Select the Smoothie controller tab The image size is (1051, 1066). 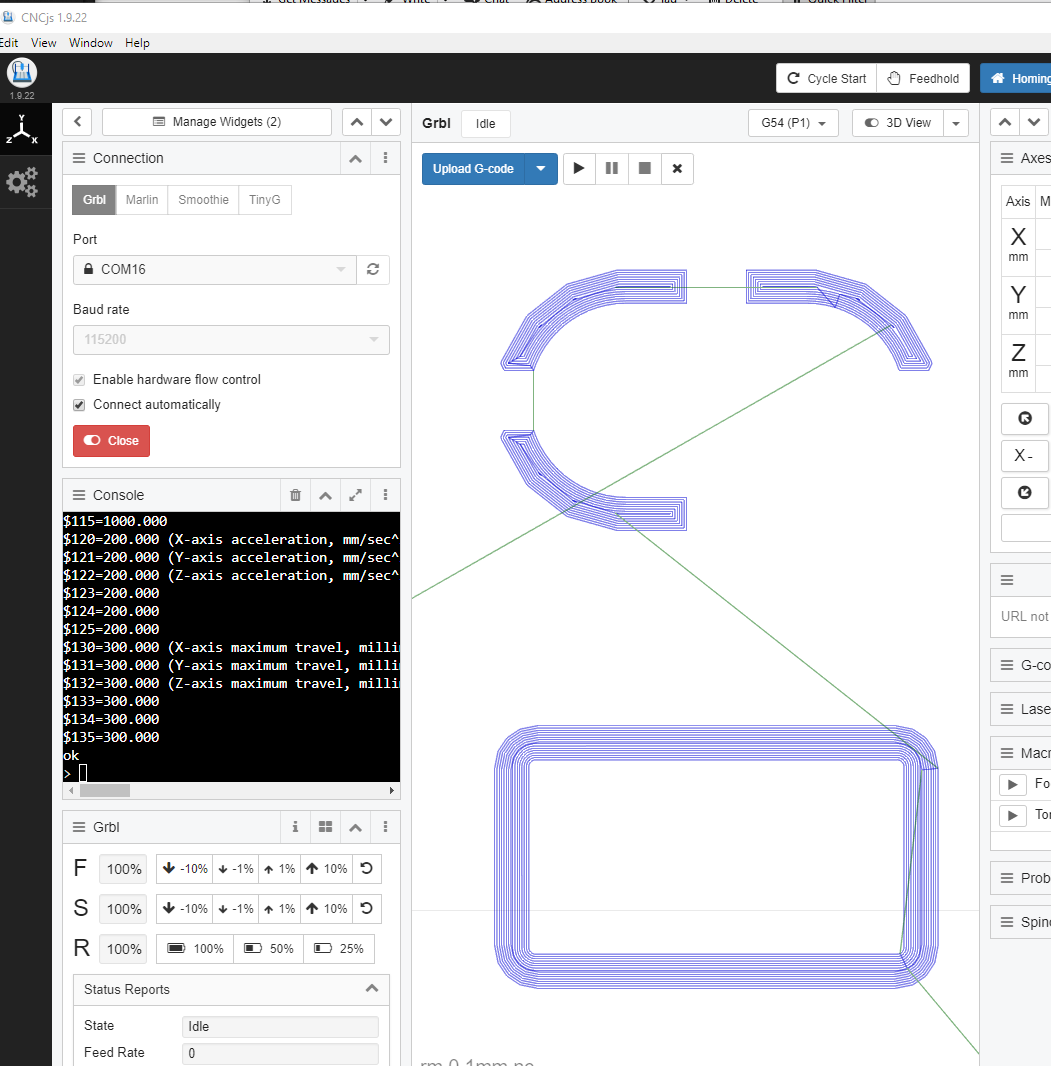tap(203, 200)
